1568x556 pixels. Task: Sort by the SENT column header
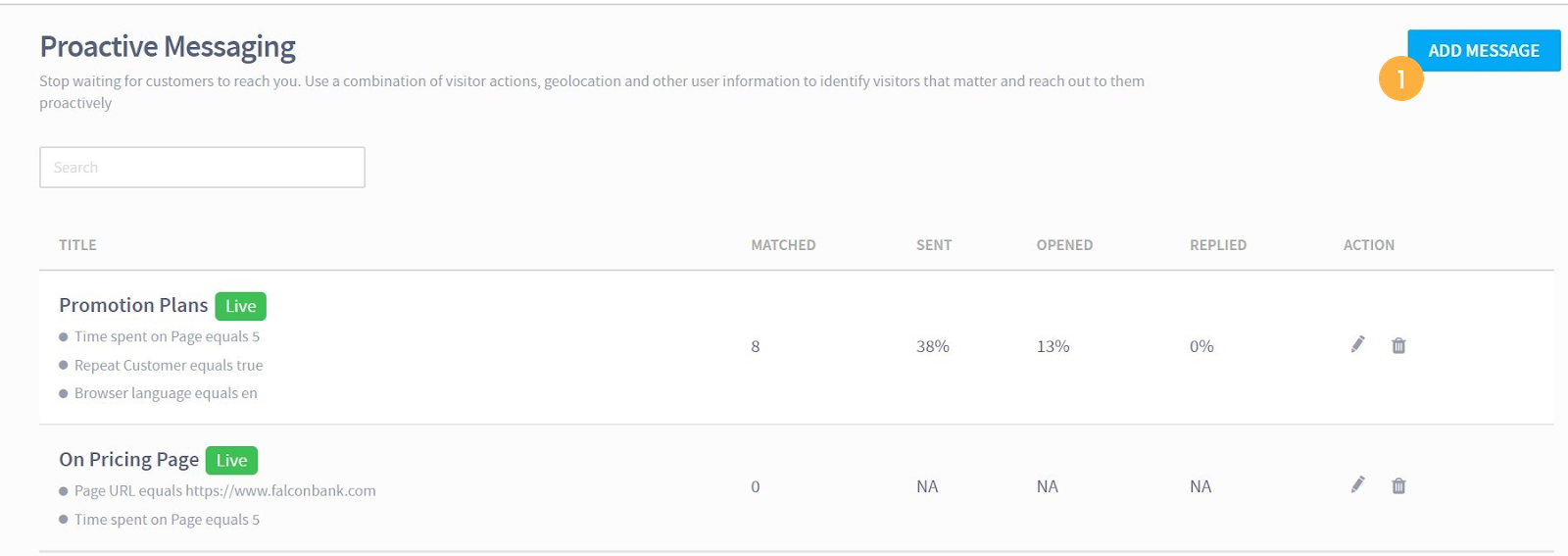[x=934, y=245]
